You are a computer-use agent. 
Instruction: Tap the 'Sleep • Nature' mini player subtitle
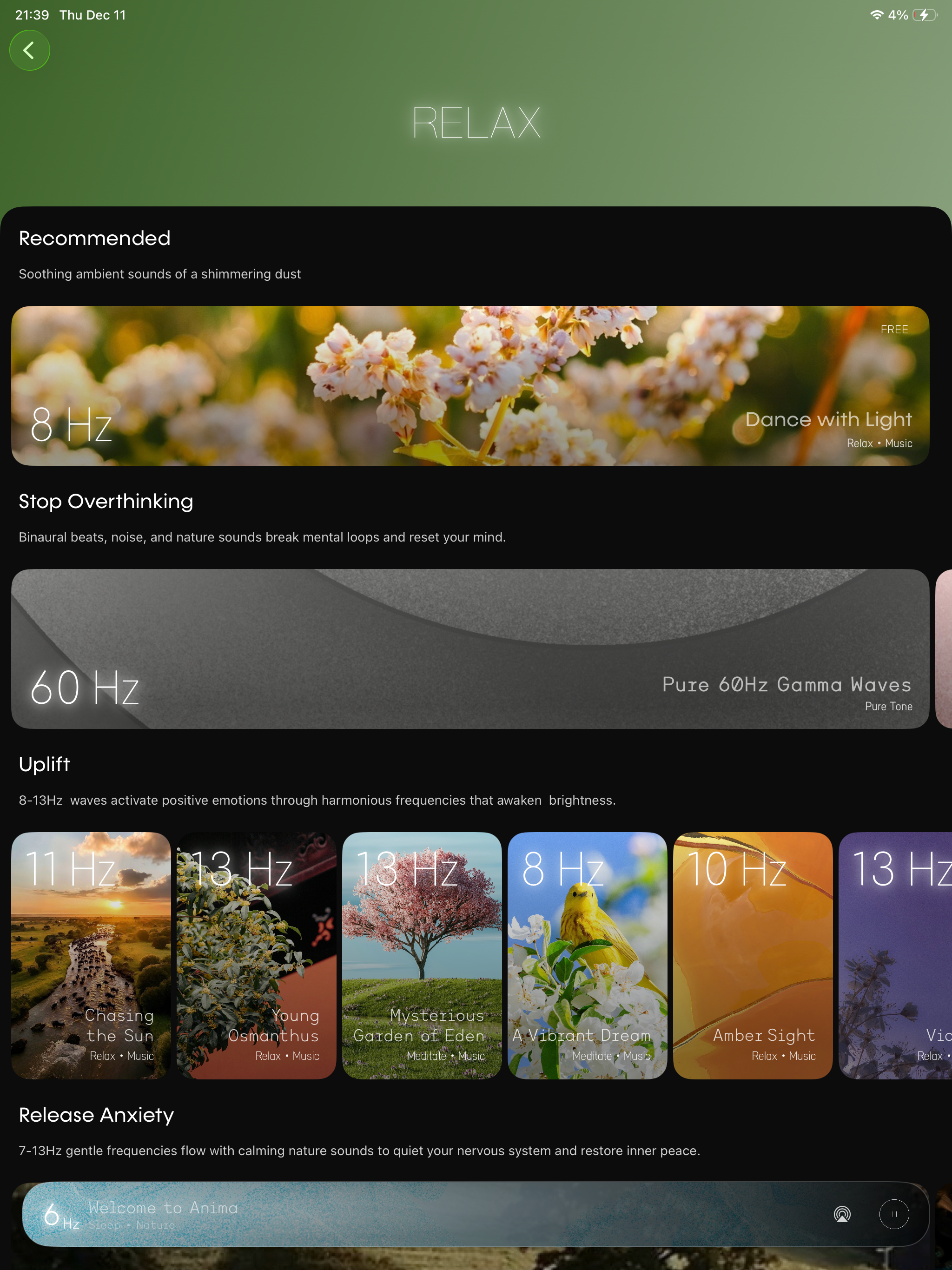point(132,1225)
